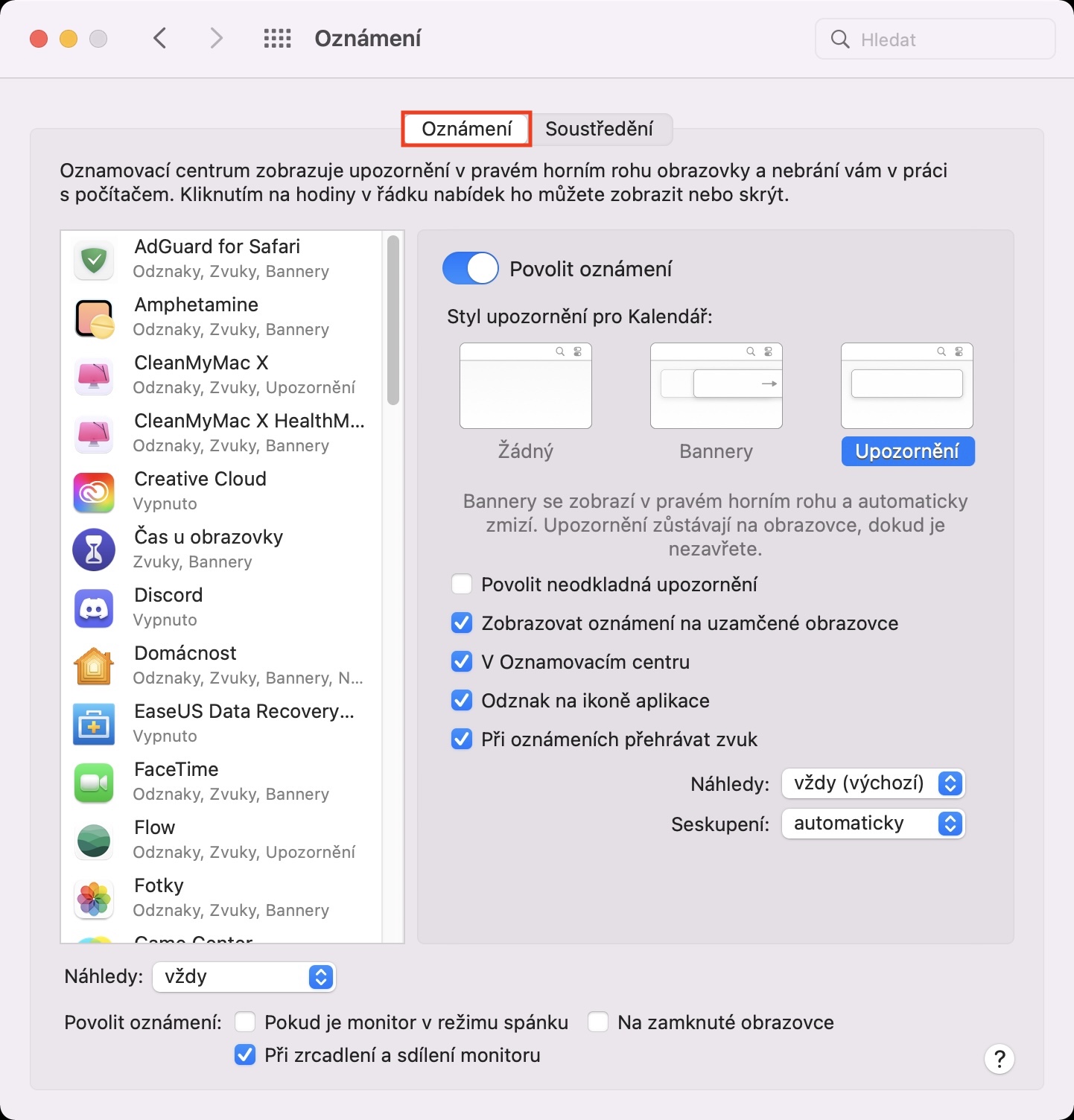This screenshot has width=1074, height=1120.
Task: Click the Čas u obrazovky hourglass icon
Action: coord(94,550)
